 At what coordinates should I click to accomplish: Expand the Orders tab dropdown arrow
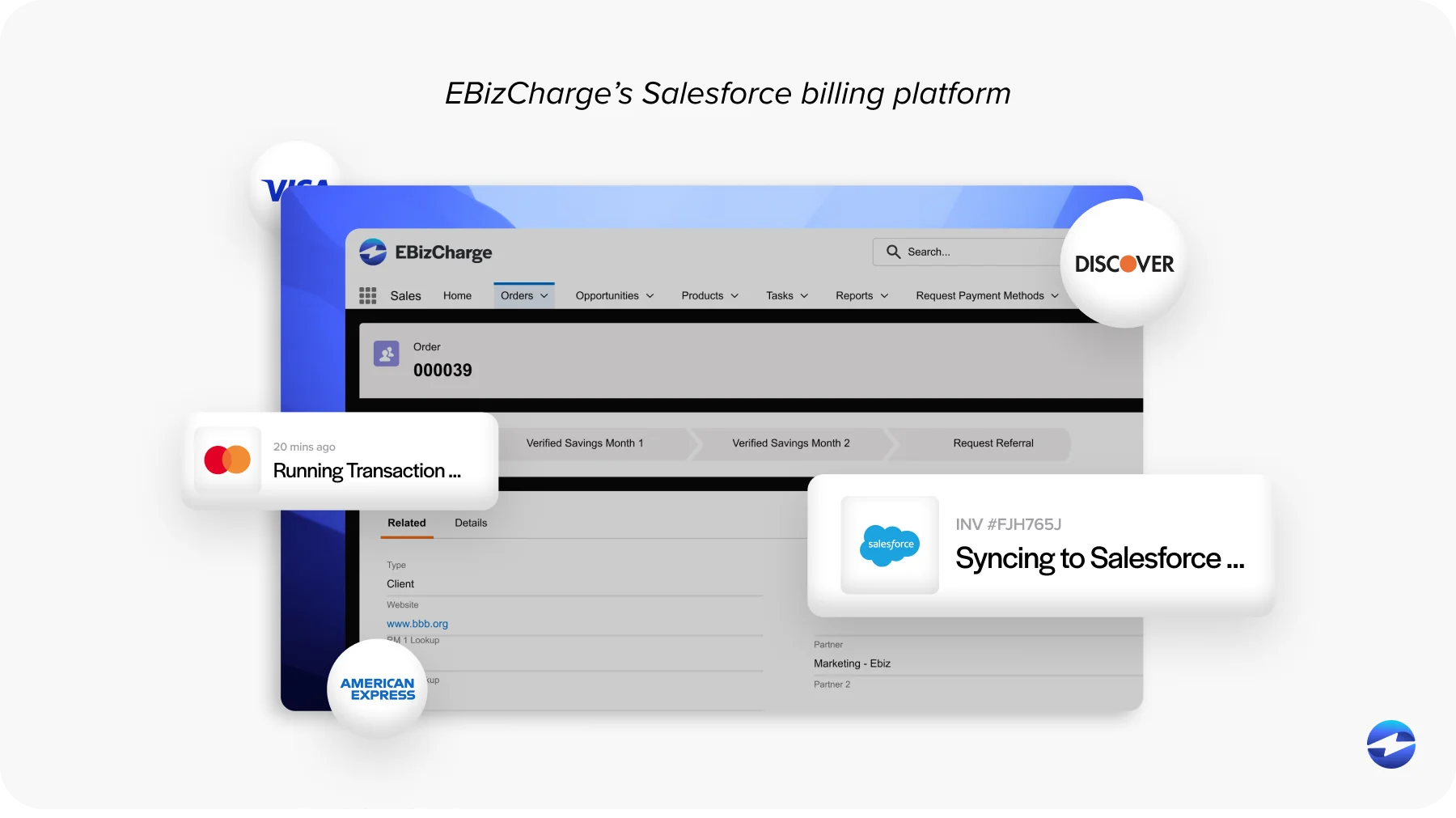[544, 296]
